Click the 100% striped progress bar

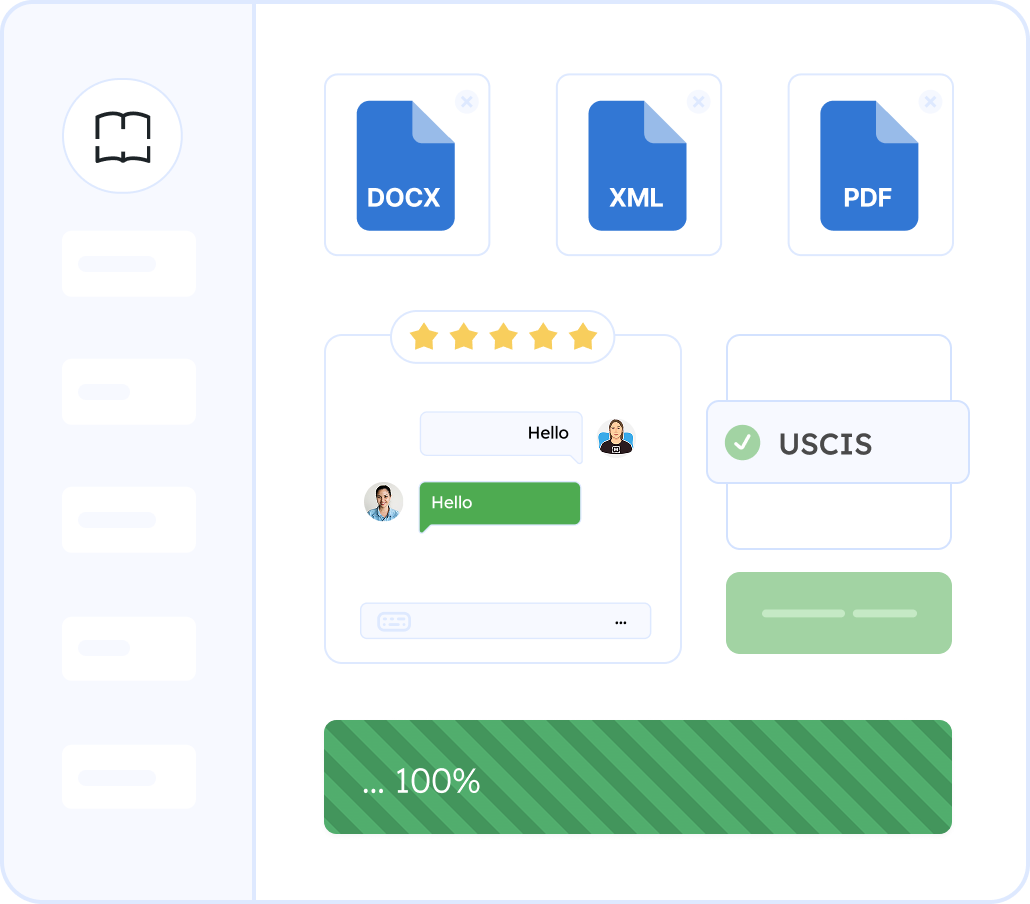click(x=637, y=777)
